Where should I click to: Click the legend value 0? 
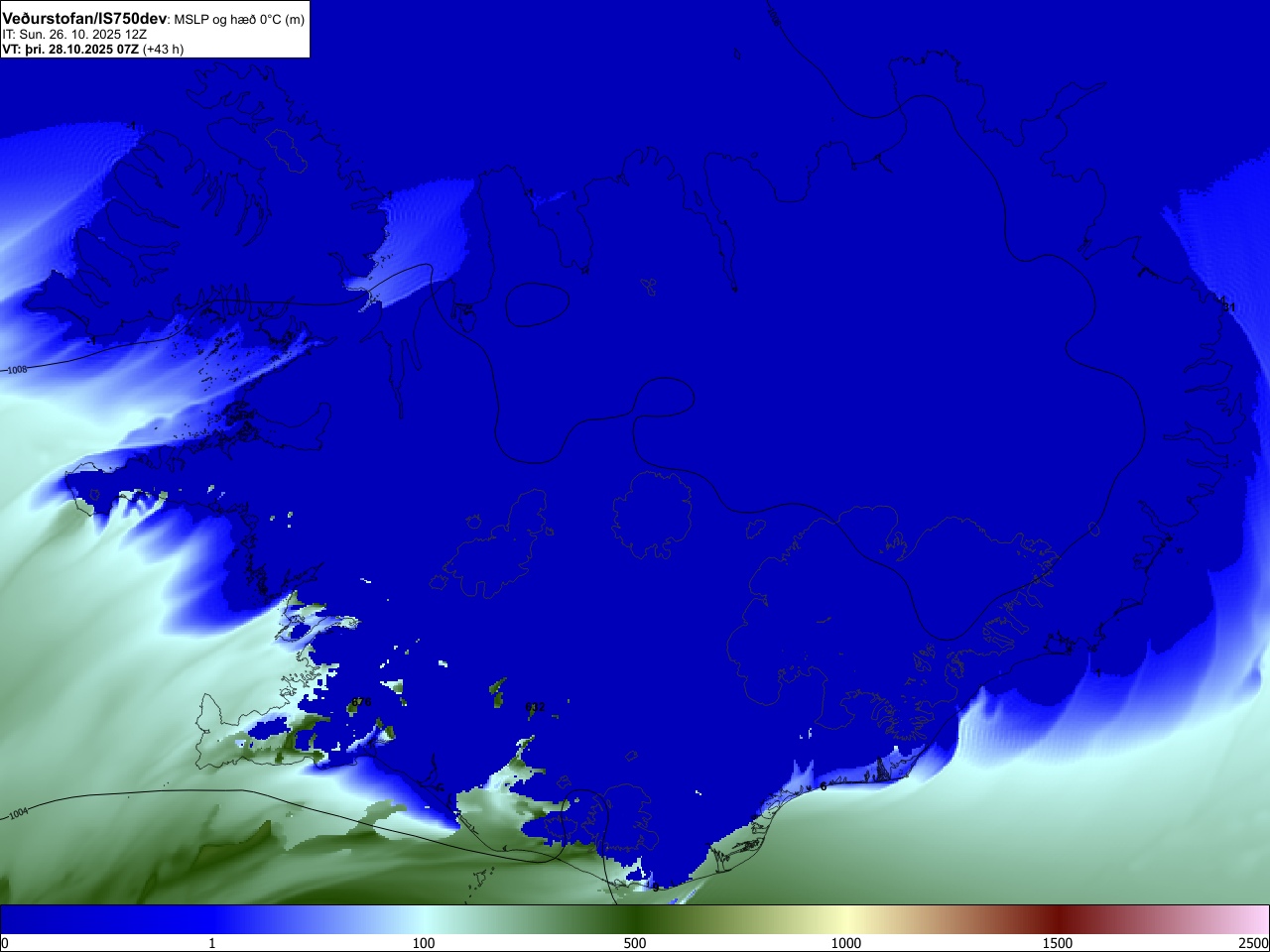[x=5, y=943]
